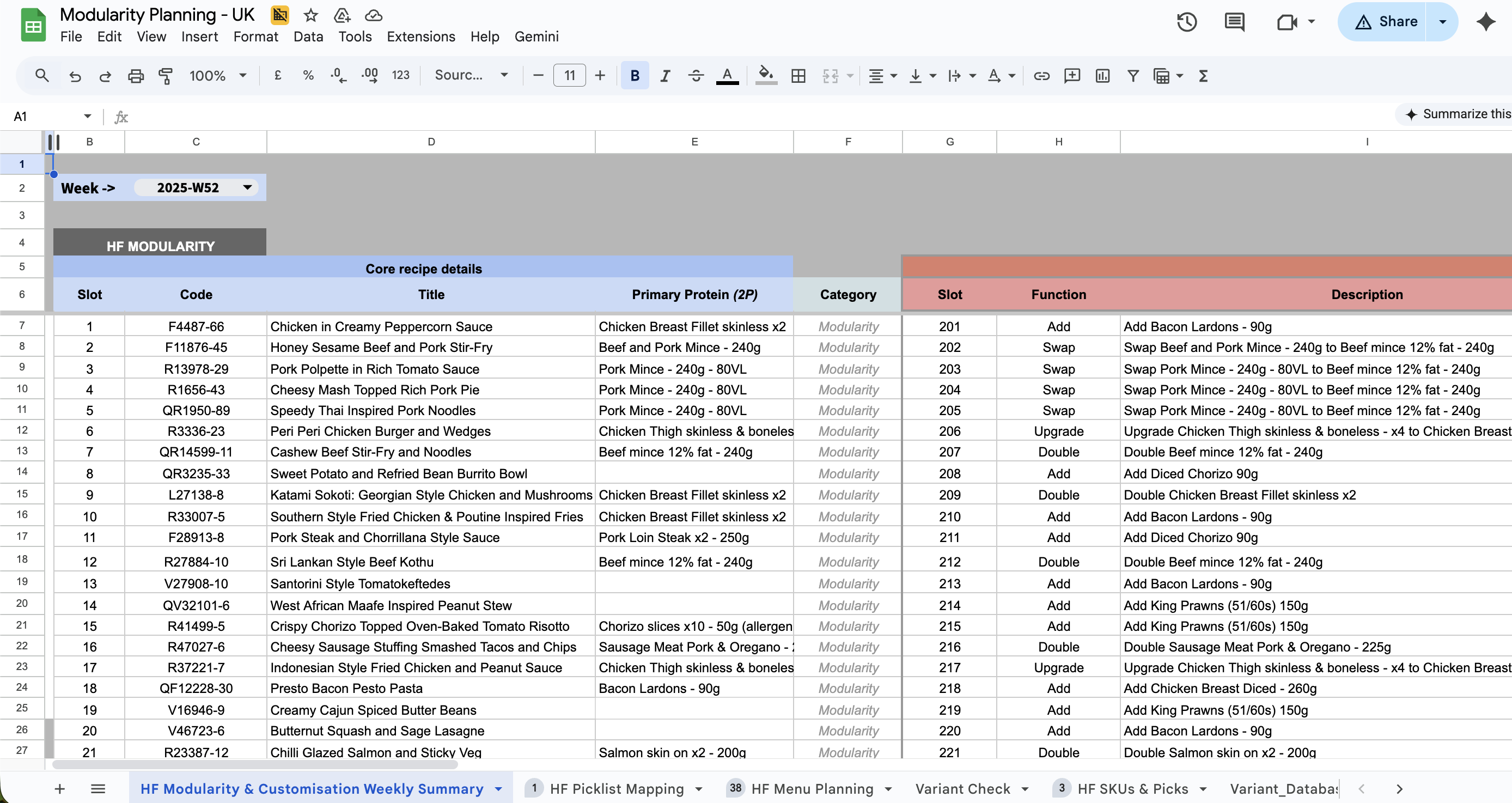Open the fill color picker
The height and width of the screenshot is (803, 1512).
click(765, 76)
